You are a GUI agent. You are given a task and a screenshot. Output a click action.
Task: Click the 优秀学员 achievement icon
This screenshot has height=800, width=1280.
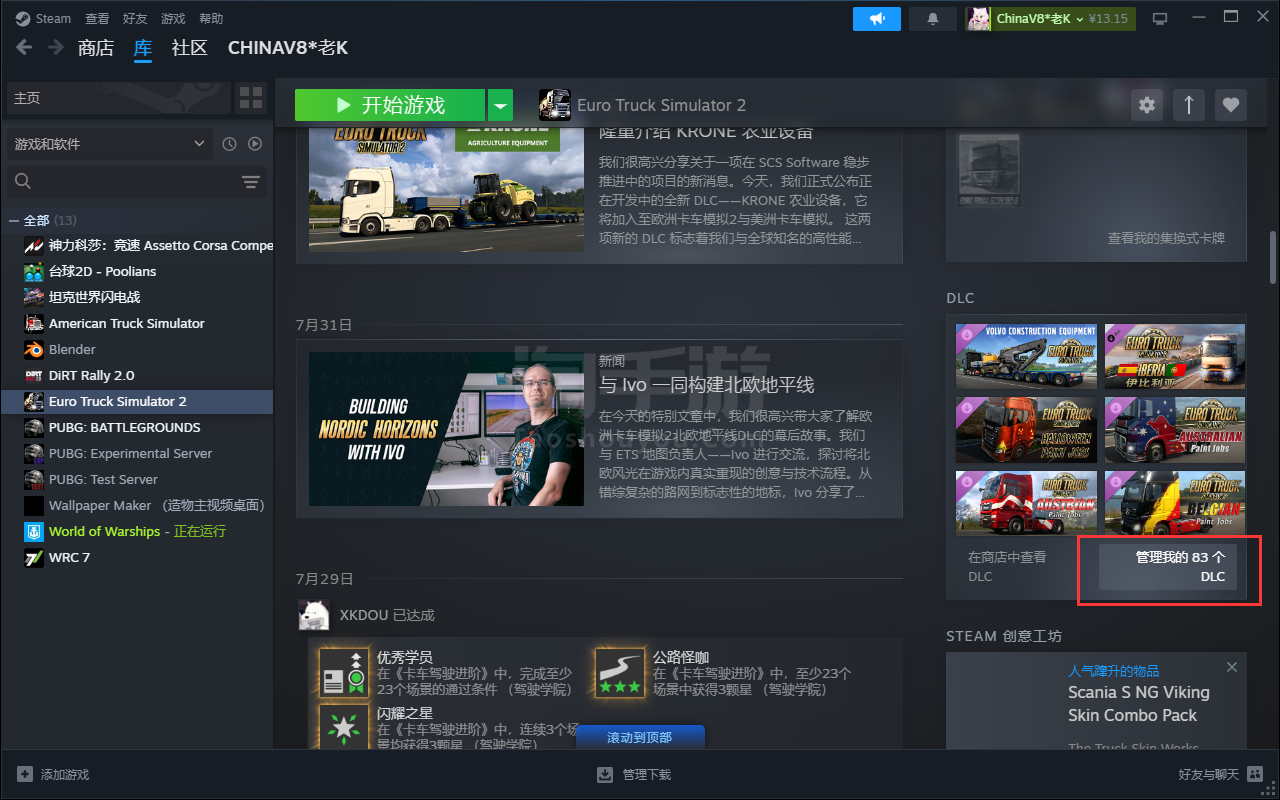(x=344, y=671)
